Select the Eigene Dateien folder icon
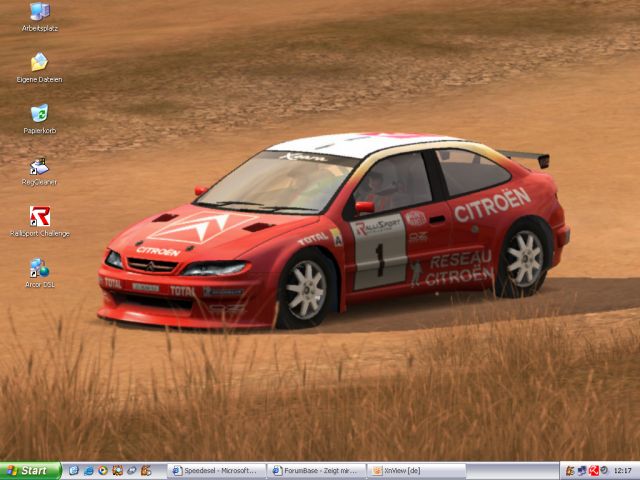 point(40,62)
